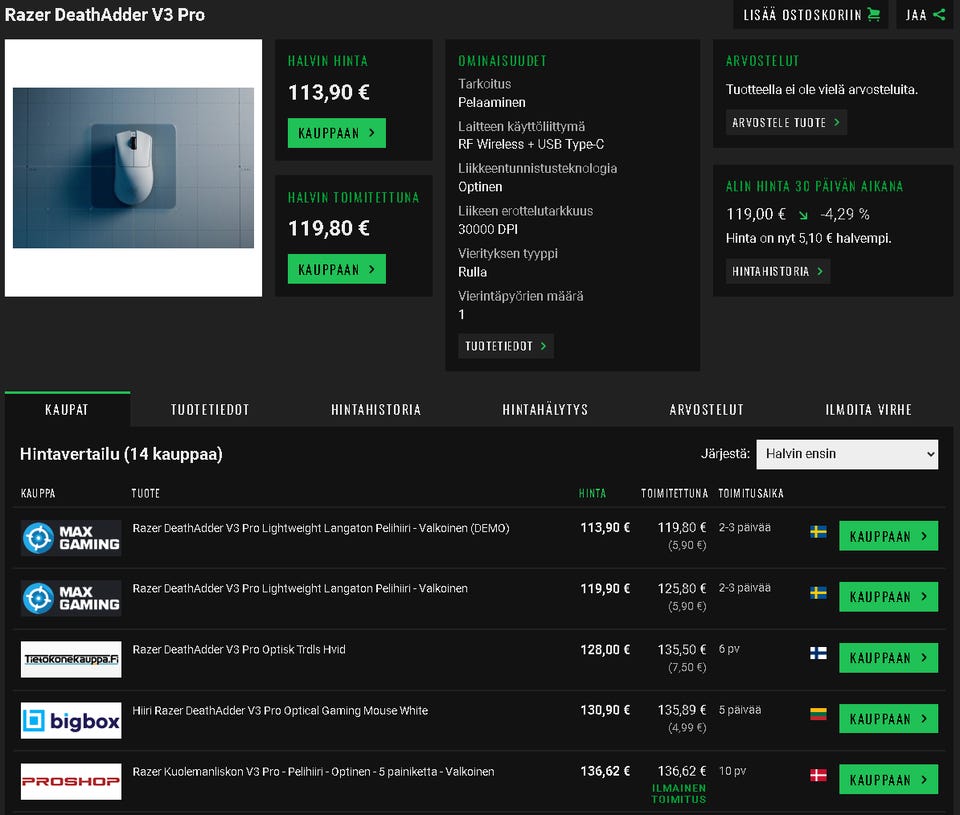Click the Tuotetiedot button in Ominaisuudet

pyautogui.click(x=506, y=346)
